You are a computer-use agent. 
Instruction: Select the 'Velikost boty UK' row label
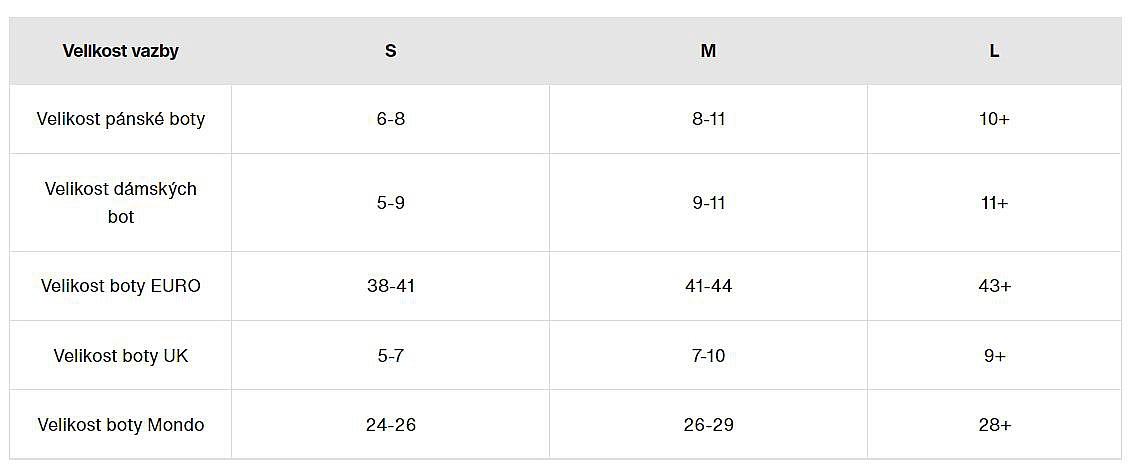coord(121,356)
